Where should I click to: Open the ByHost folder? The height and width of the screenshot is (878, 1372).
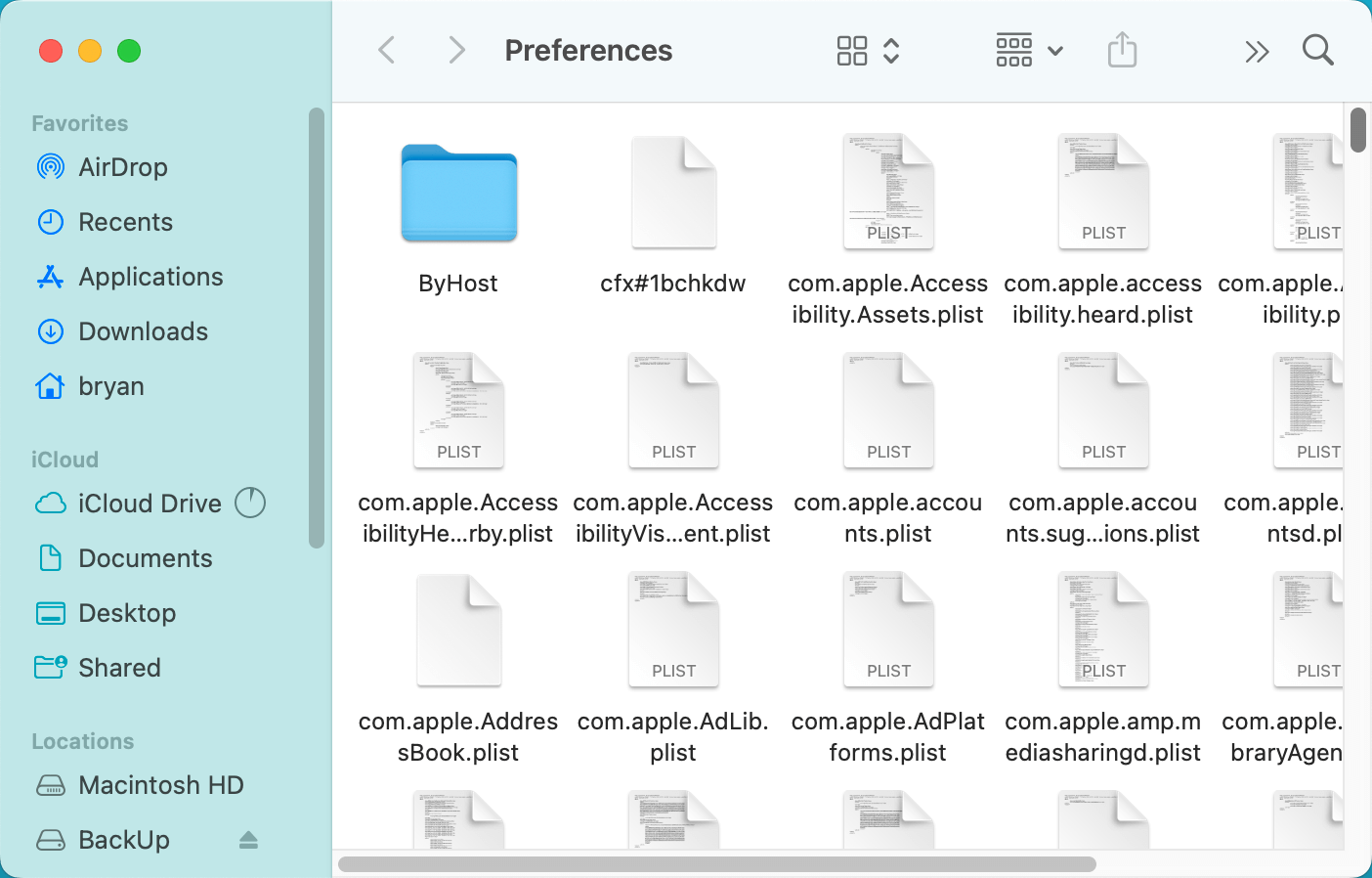[458, 196]
